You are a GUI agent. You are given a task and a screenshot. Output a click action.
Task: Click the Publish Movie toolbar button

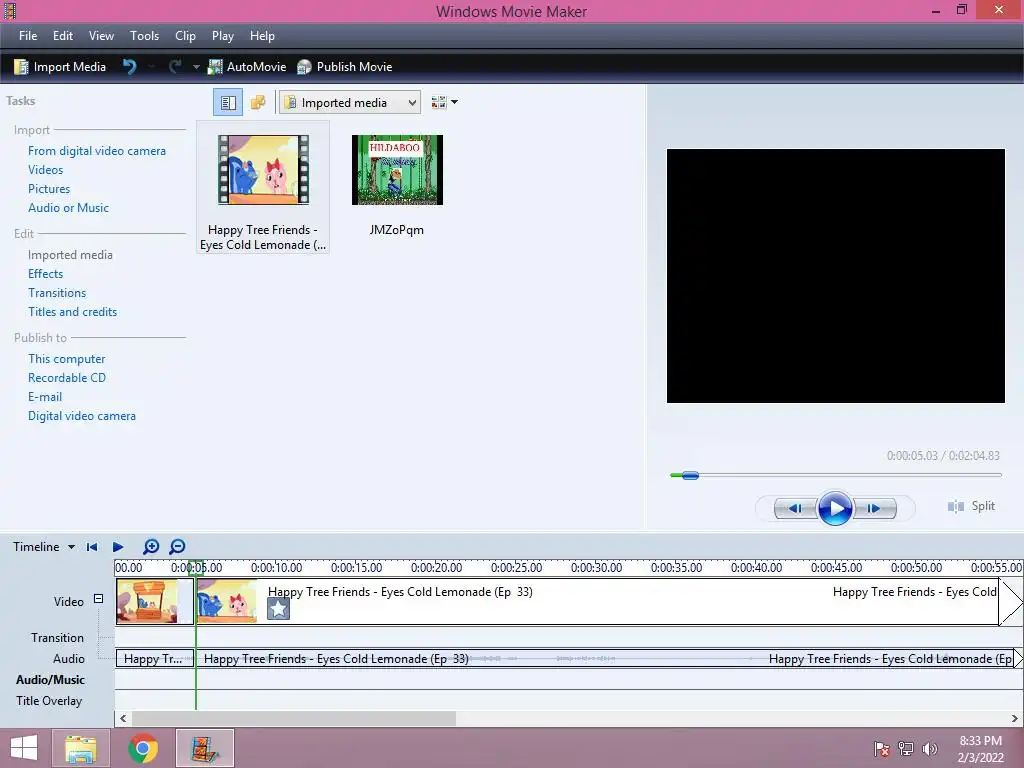point(344,67)
